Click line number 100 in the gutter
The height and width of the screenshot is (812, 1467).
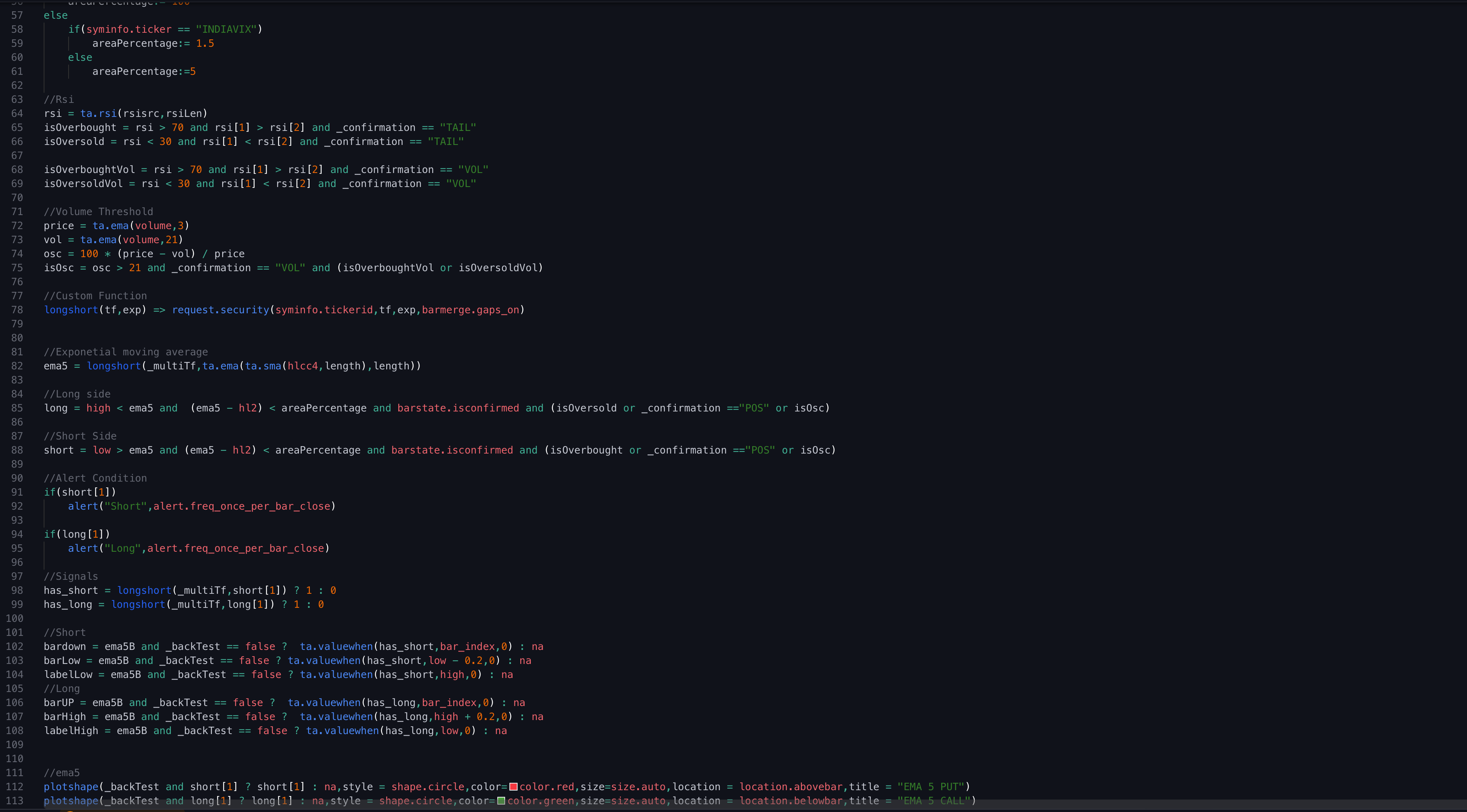tap(14, 618)
